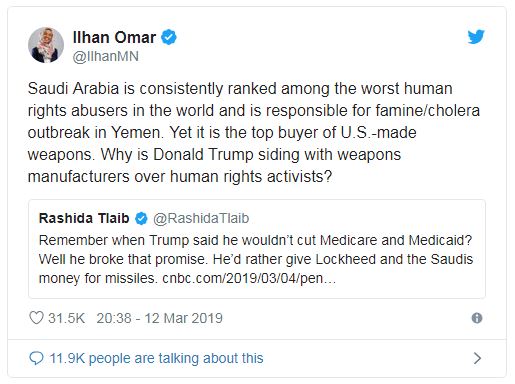Click the heart like icon
The height and width of the screenshot is (384, 515).
pos(36,318)
